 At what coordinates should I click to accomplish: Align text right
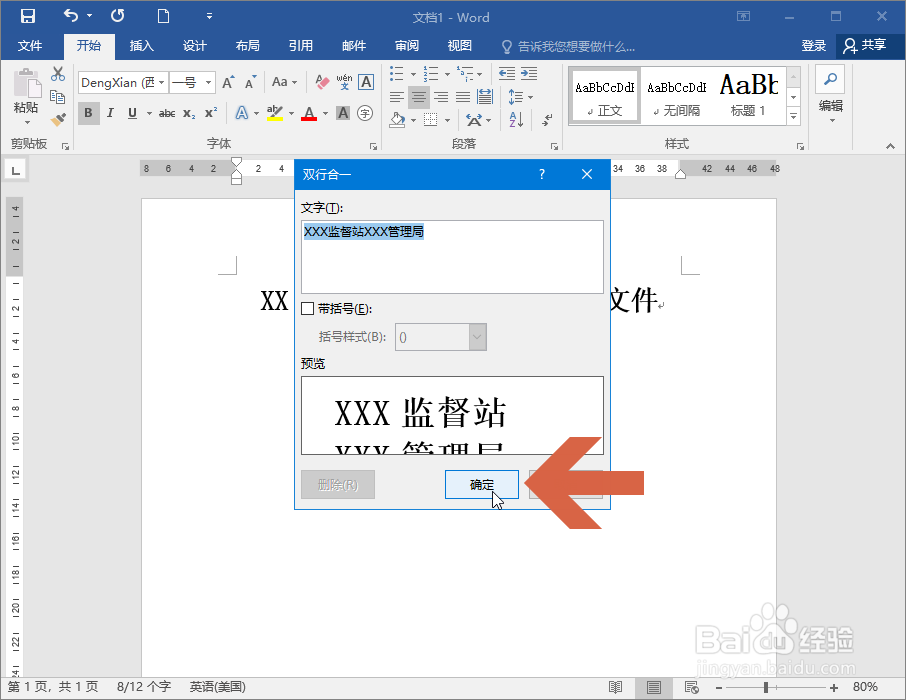click(x=441, y=97)
